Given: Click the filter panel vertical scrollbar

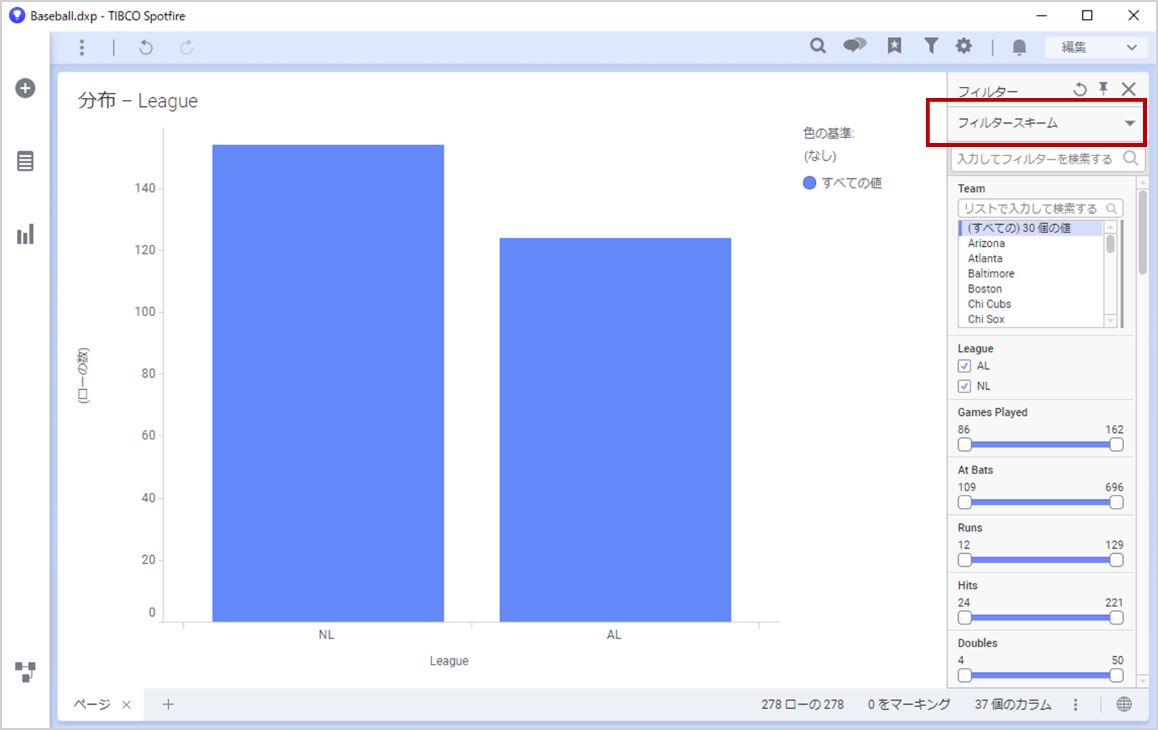Looking at the screenshot, I should tap(1142, 231).
